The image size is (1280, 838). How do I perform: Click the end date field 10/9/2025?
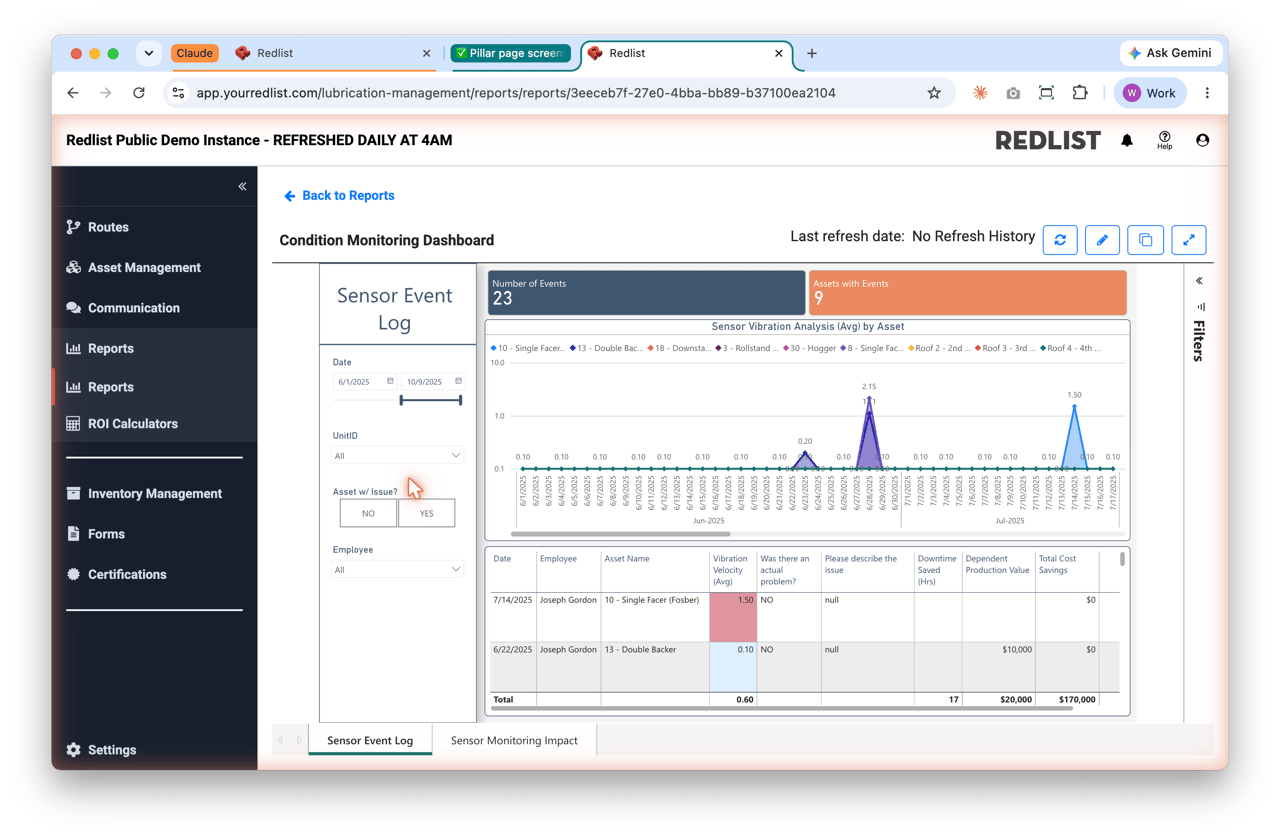pyautogui.click(x=426, y=382)
